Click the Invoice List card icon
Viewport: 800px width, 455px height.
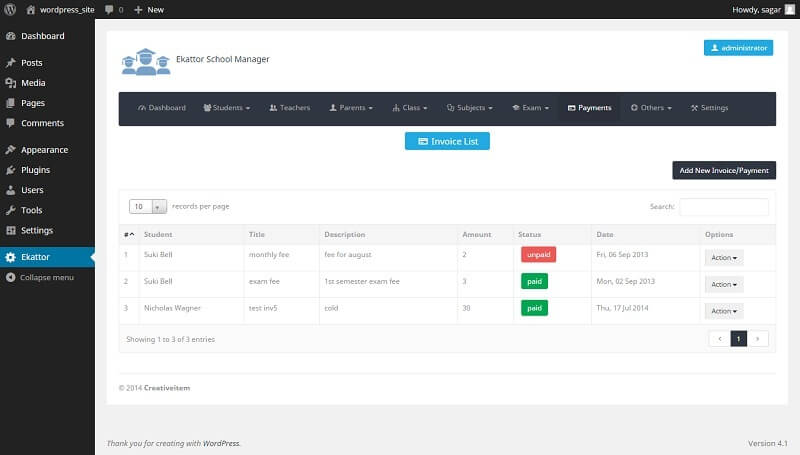point(423,141)
